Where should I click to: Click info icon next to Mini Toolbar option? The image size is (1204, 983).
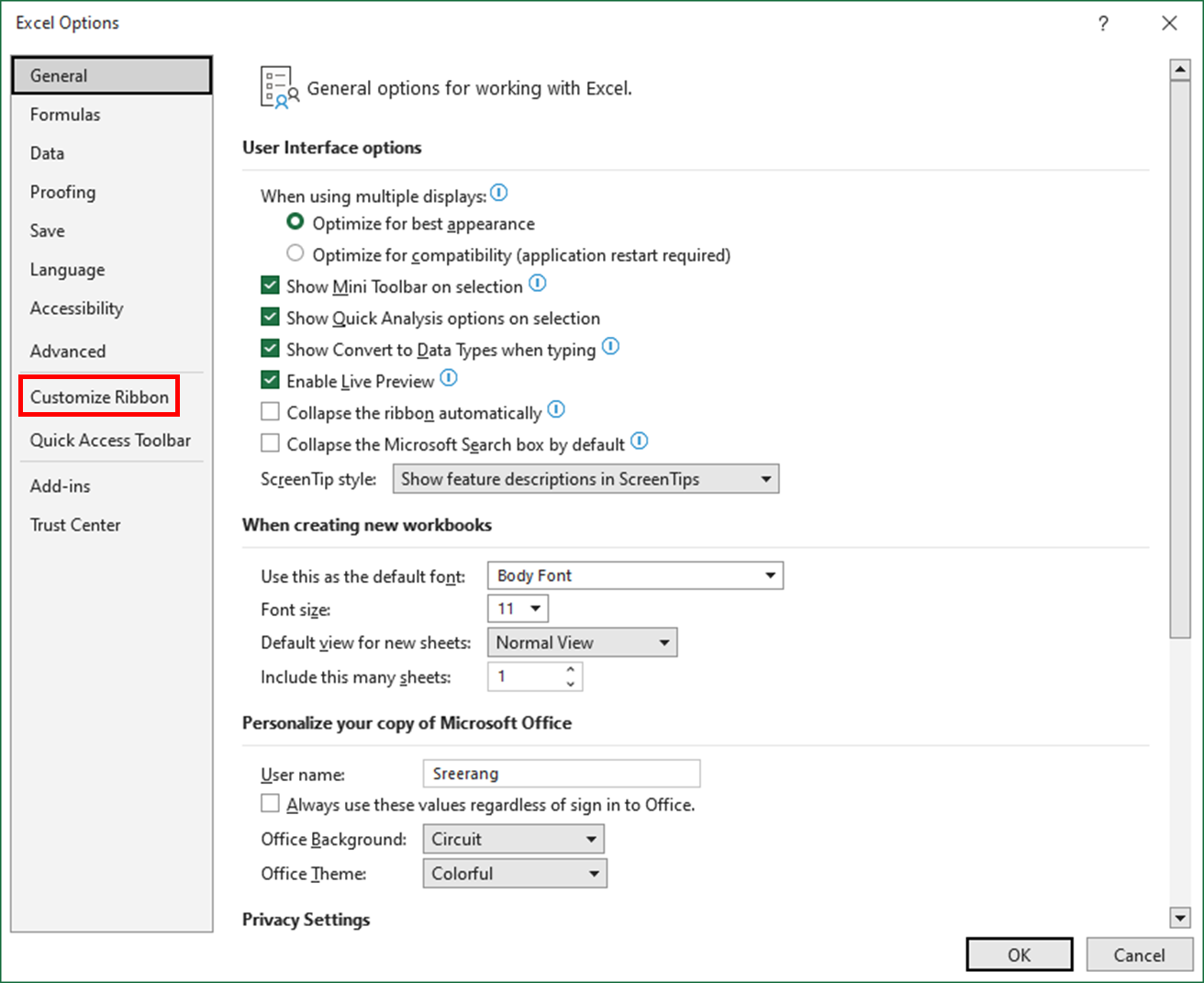[538, 284]
